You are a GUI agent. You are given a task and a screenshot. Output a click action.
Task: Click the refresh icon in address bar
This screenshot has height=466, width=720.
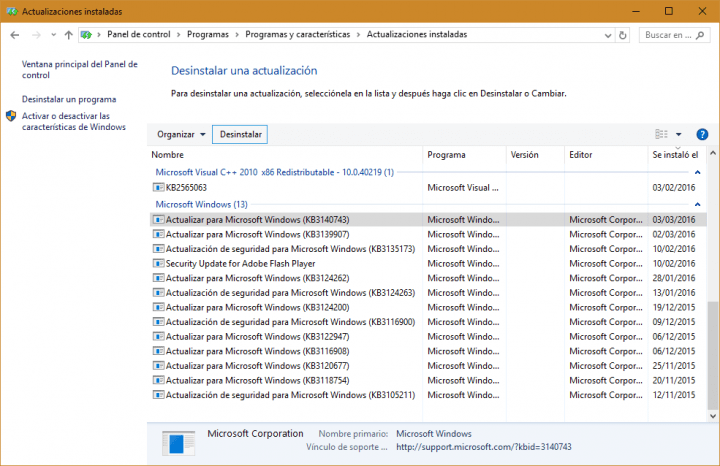pyautogui.click(x=623, y=35)
